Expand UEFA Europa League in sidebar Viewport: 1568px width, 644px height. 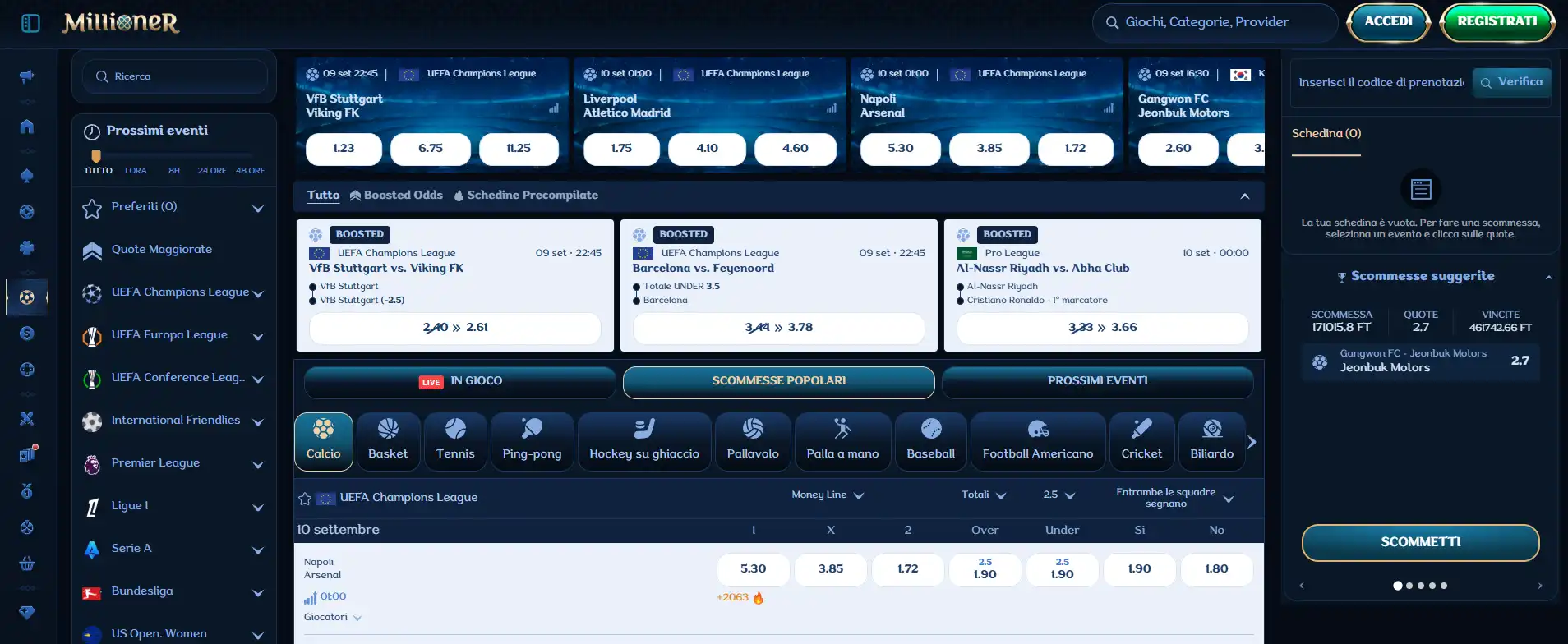[x=258, y=336]
